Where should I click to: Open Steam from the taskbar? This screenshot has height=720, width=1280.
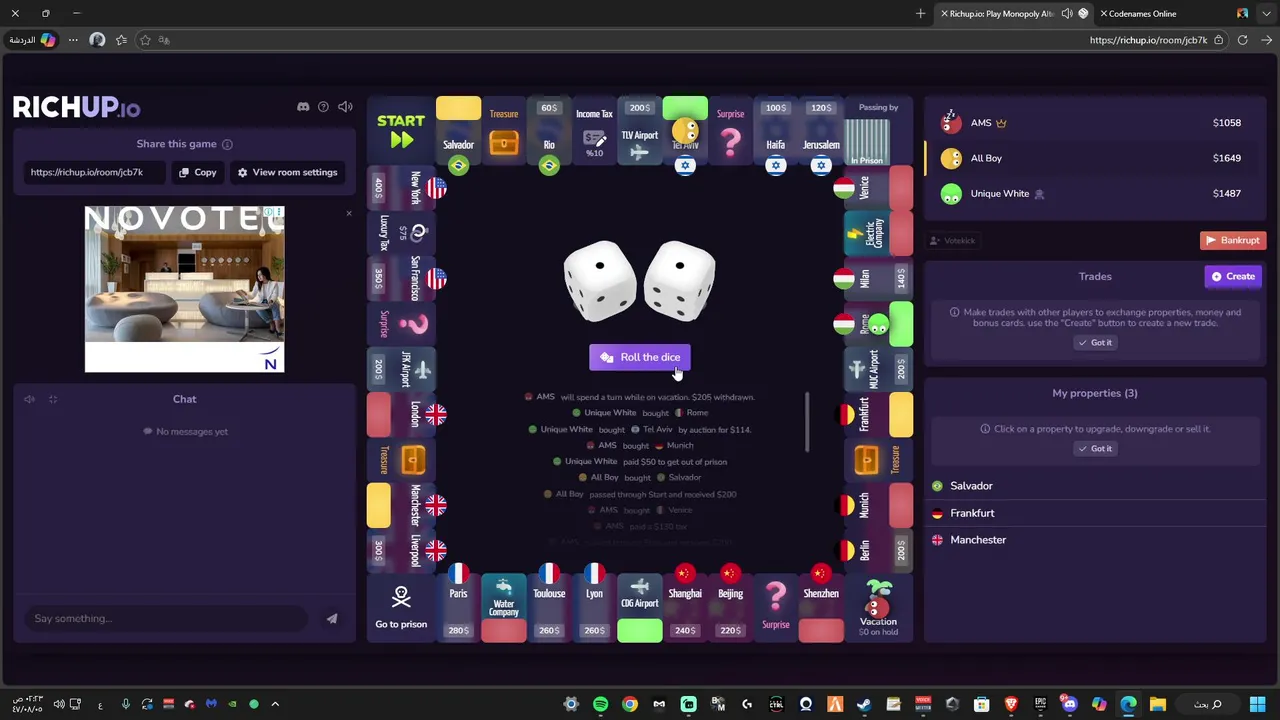click(864, 704)
